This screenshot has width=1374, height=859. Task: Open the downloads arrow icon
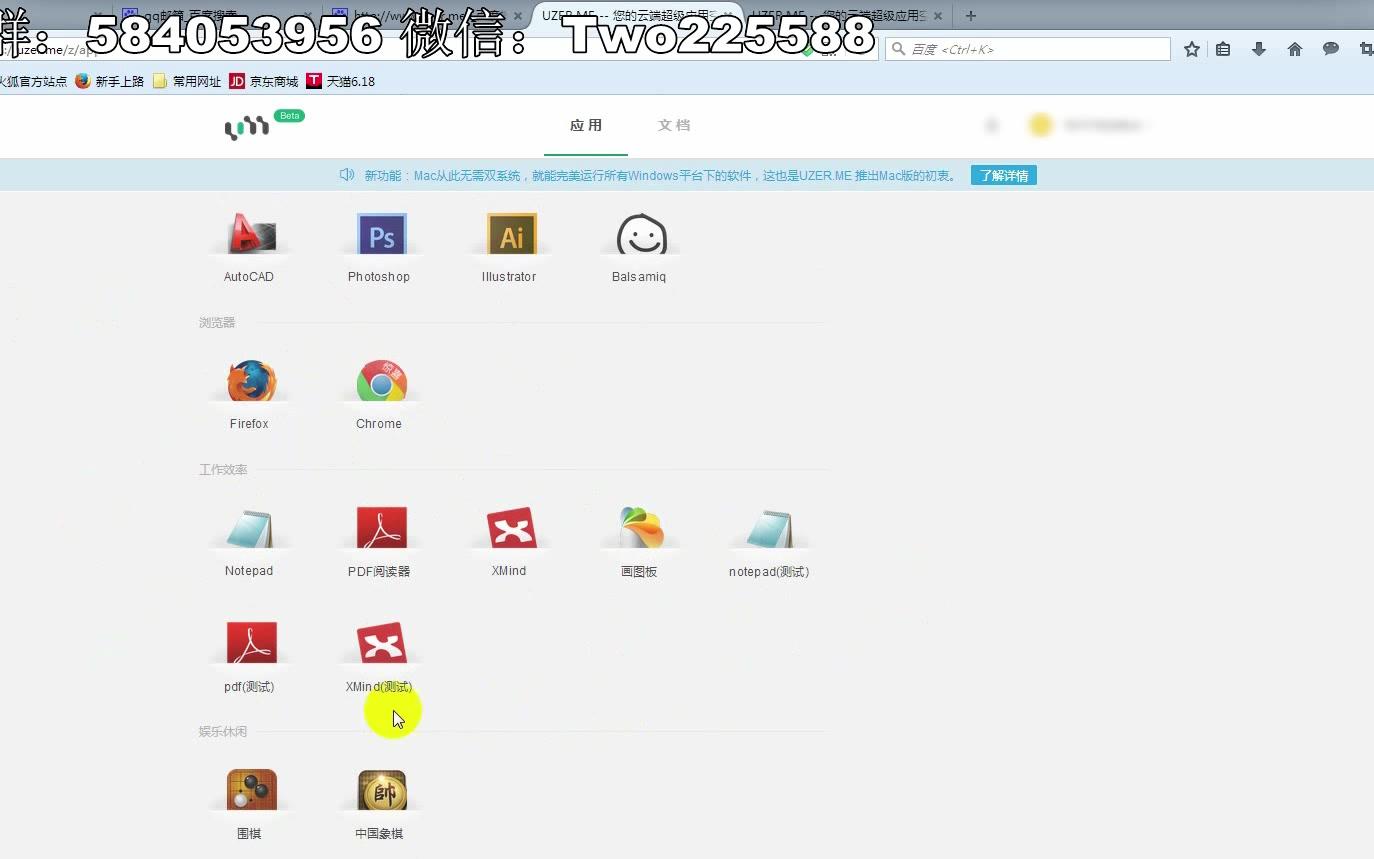click(1259, 49)
